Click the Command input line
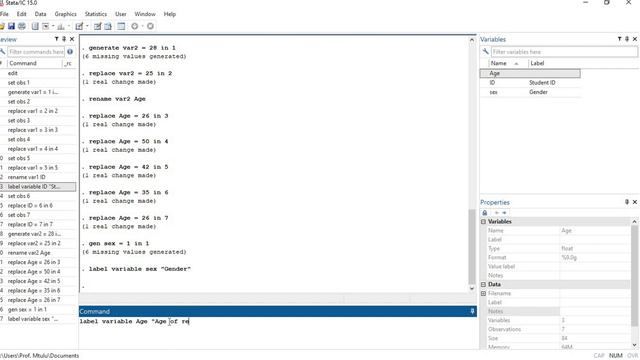This screenshot has height=360, width=640. [278, 322]
